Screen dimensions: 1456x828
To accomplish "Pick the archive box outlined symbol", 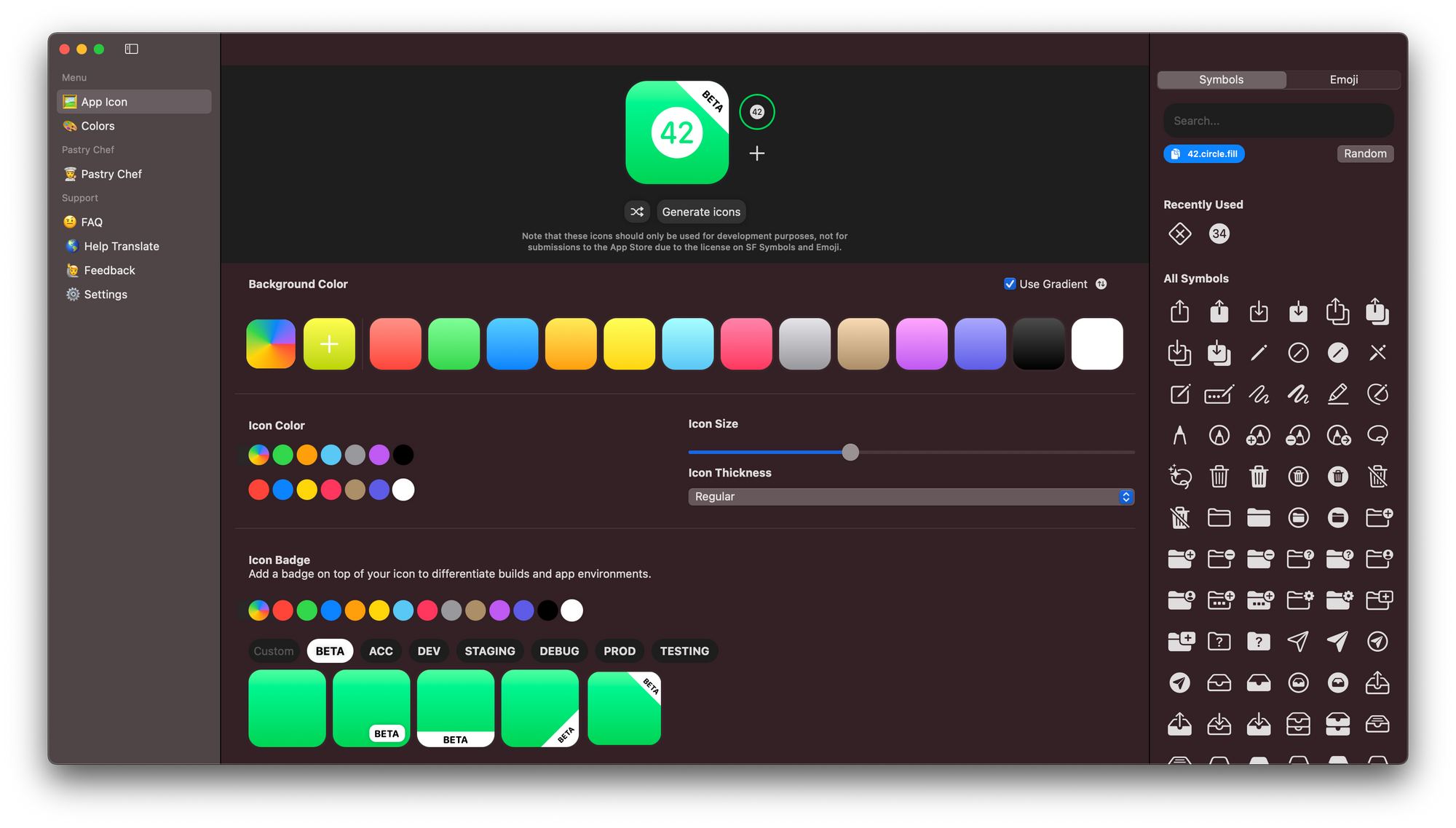I will (1298, 724).
